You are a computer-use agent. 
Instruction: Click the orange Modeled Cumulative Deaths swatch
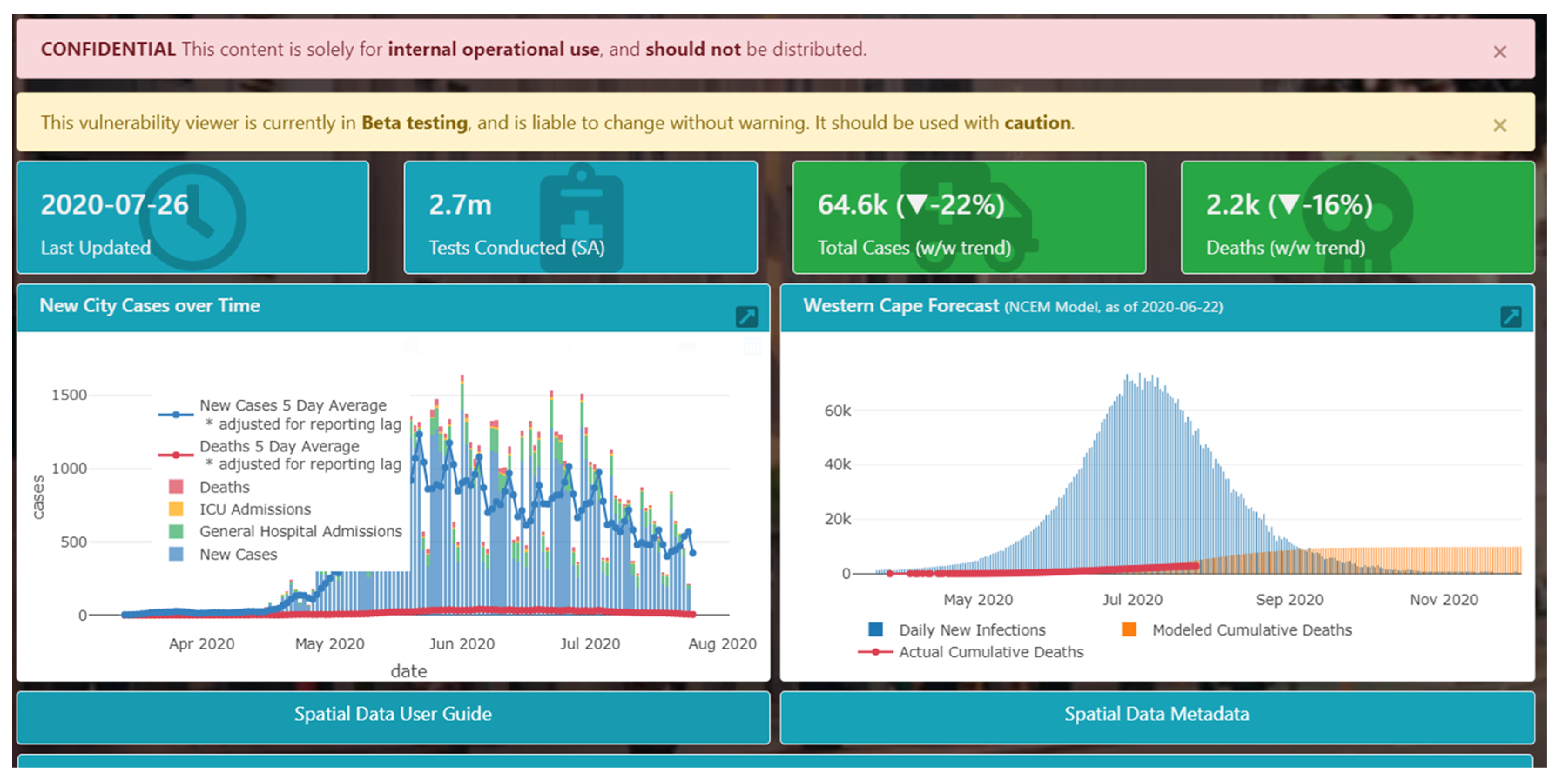1128,630
